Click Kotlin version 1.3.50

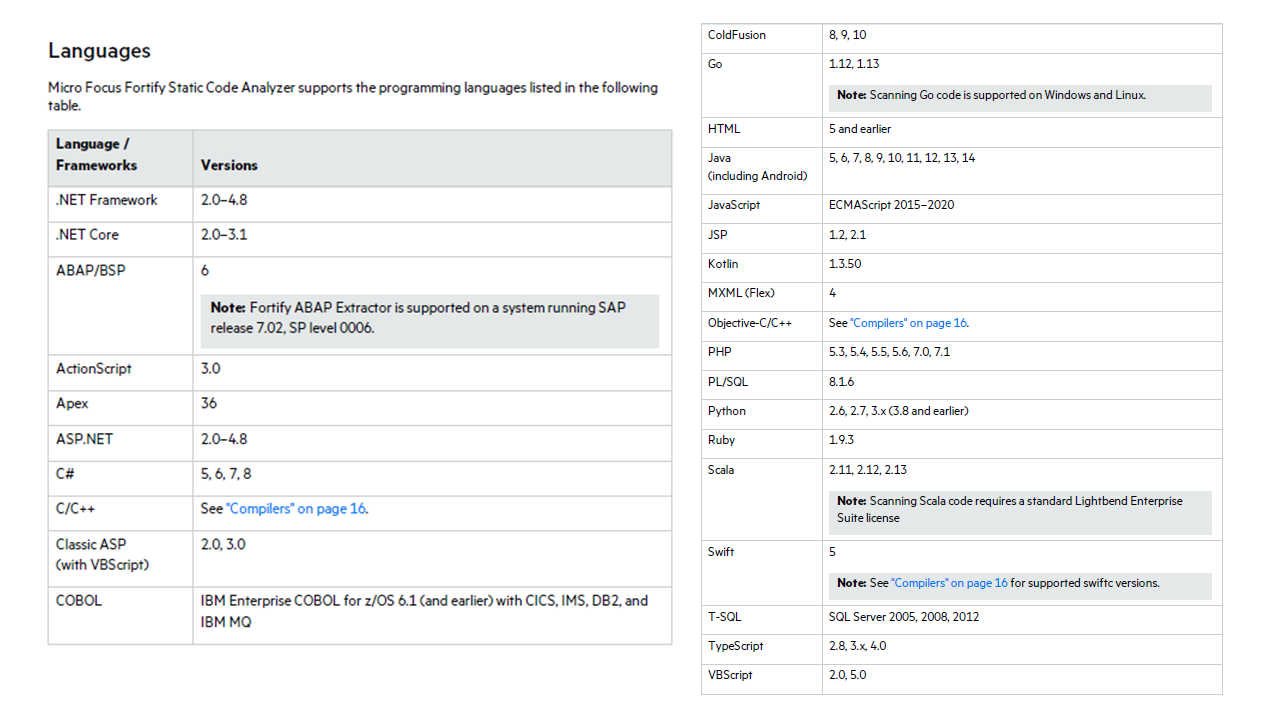click(845, 264)
